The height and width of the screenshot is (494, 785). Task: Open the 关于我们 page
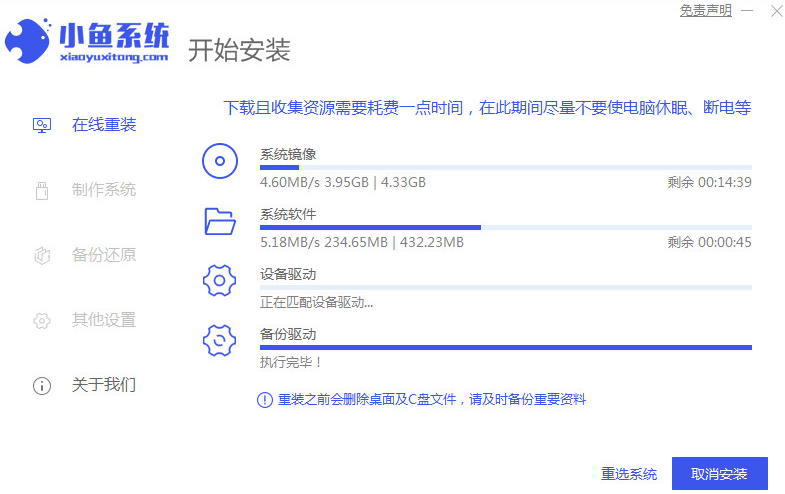click(x=103, y=385)
